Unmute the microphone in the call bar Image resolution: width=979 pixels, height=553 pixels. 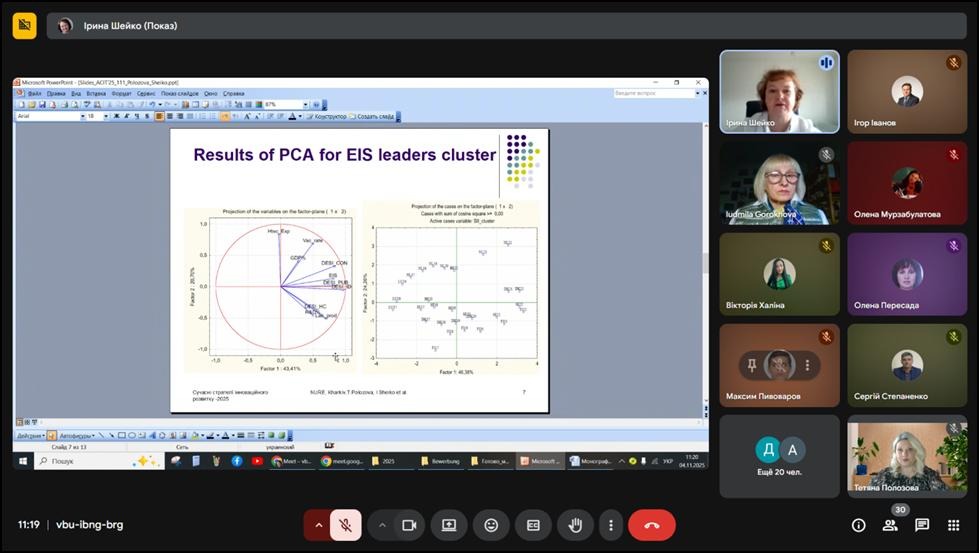click(345, 525)
